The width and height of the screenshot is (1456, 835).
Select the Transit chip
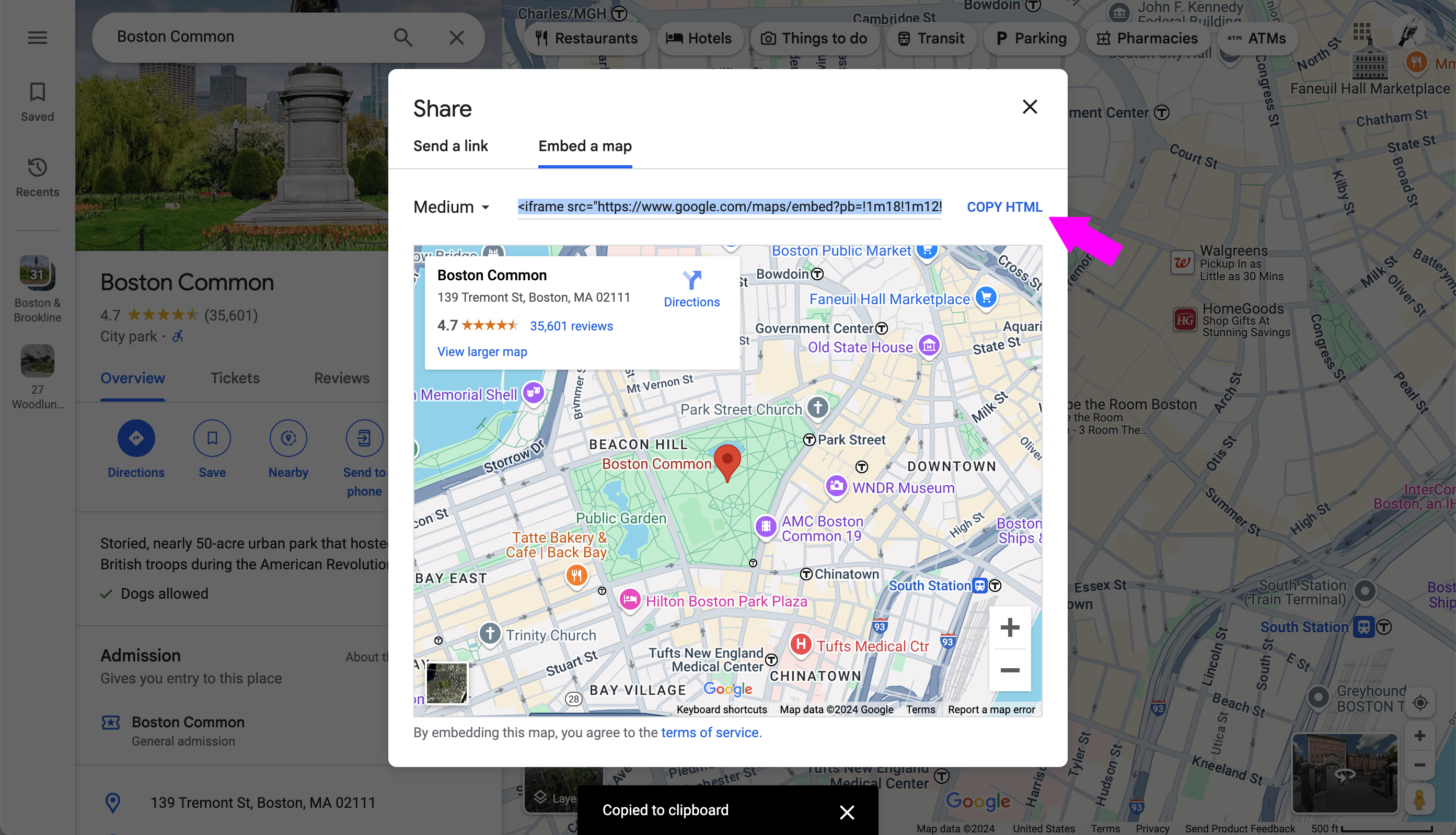click(x=931, y=38)
